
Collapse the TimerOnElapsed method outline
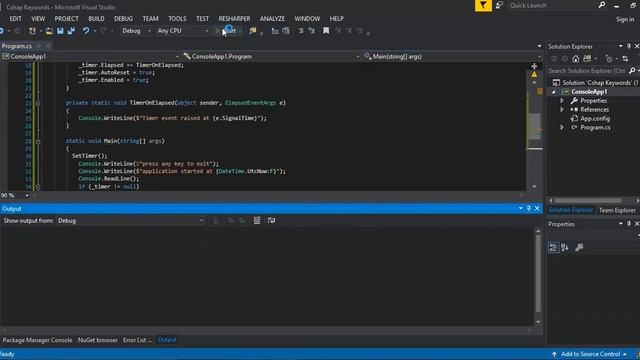click(x=38, y=103)
